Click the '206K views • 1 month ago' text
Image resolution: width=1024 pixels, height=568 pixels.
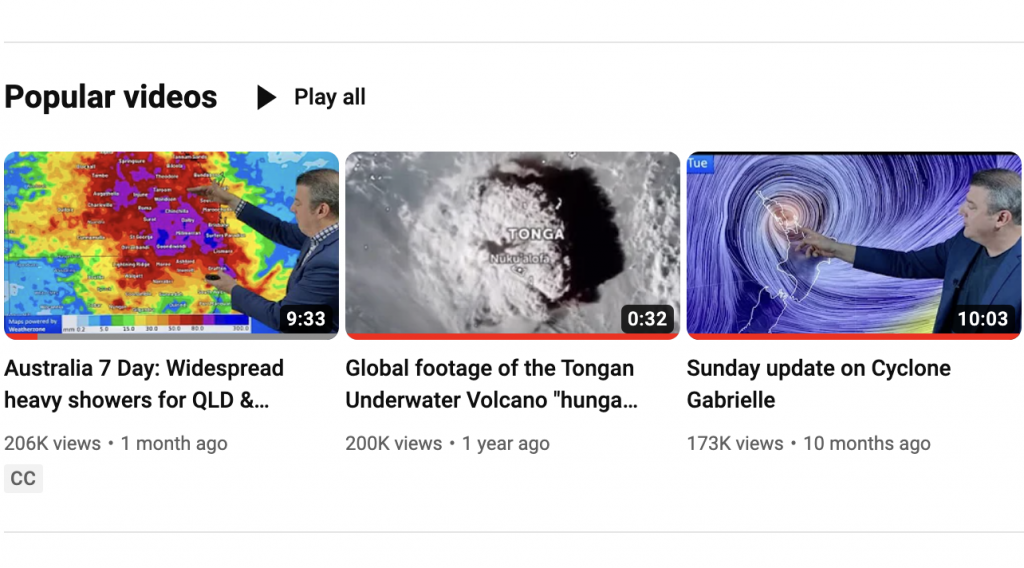pyautogui.click(x=116, y=443)
